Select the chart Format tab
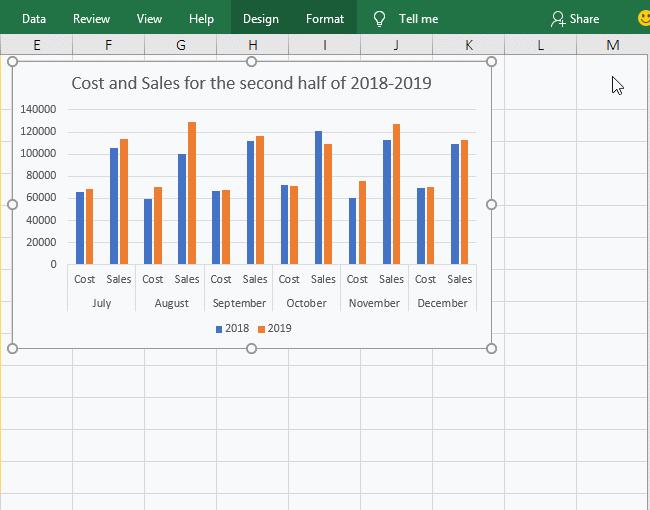 pyautogui.click(x=325, y=18)
